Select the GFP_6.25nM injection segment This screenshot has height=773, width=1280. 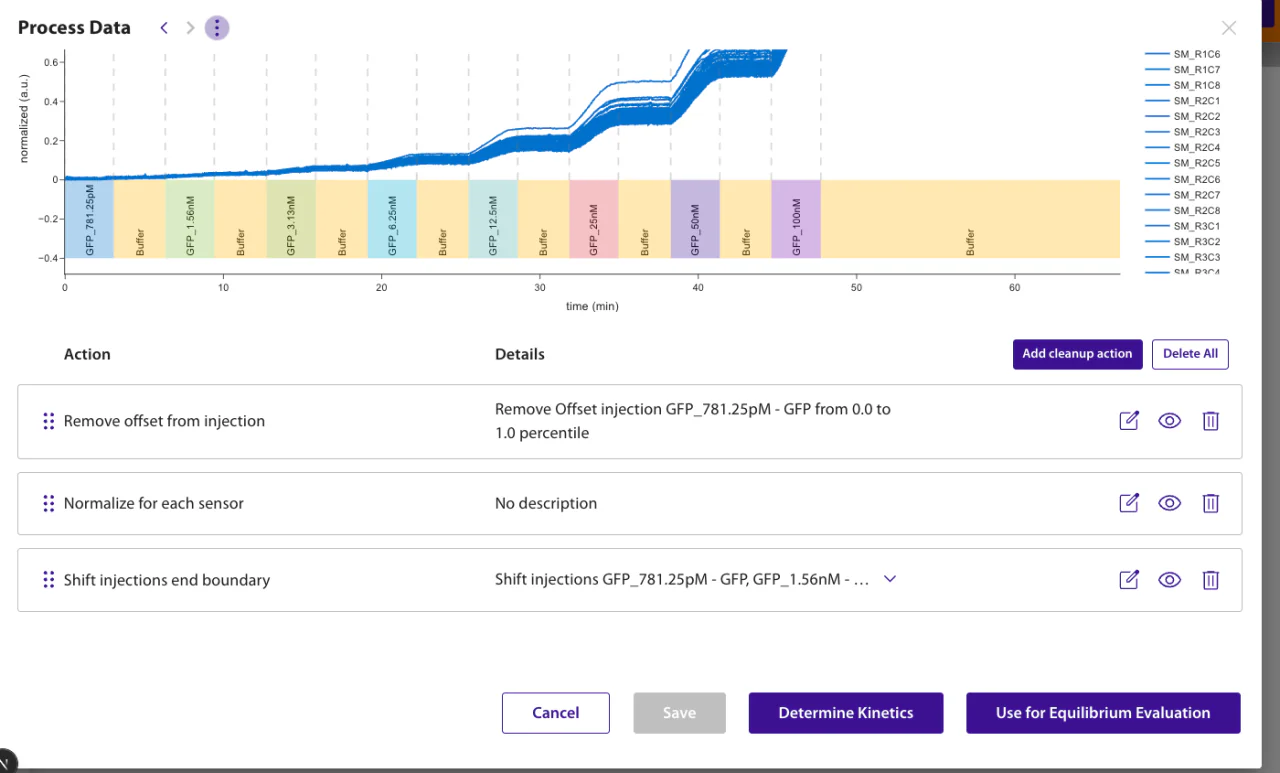click(x=392, y=219)
